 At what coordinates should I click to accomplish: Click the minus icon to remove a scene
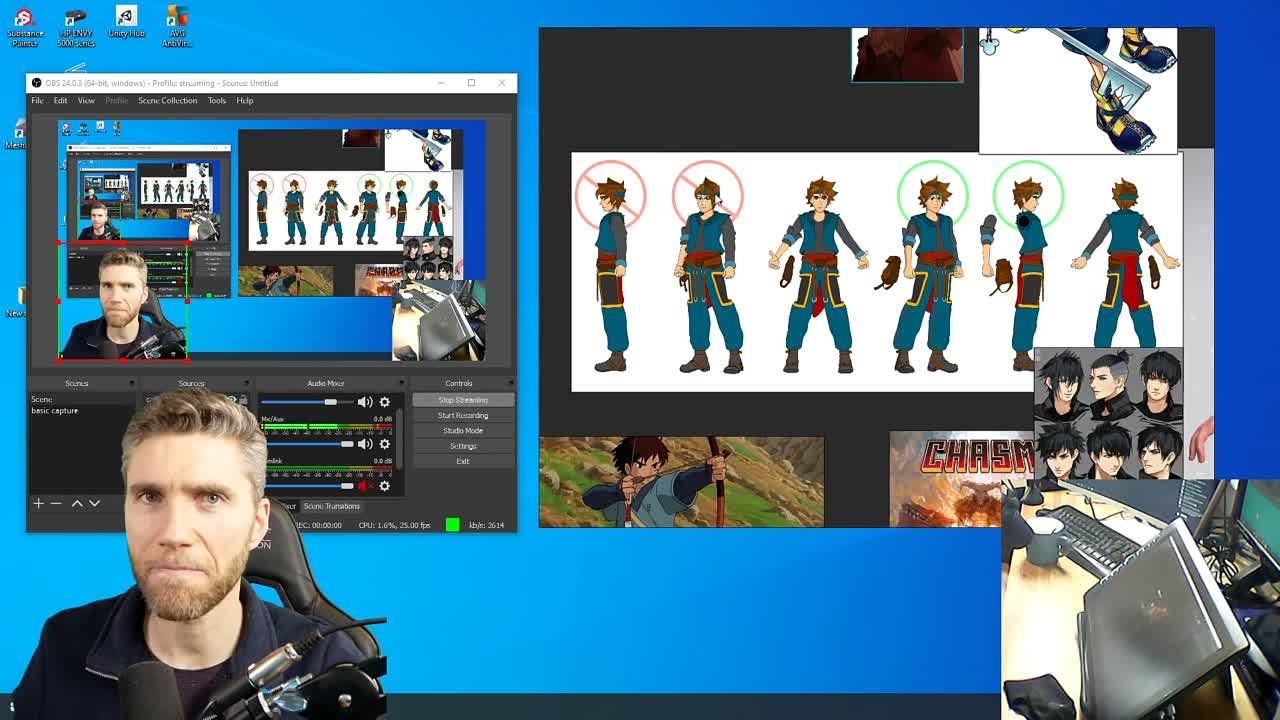coord(54,503)
